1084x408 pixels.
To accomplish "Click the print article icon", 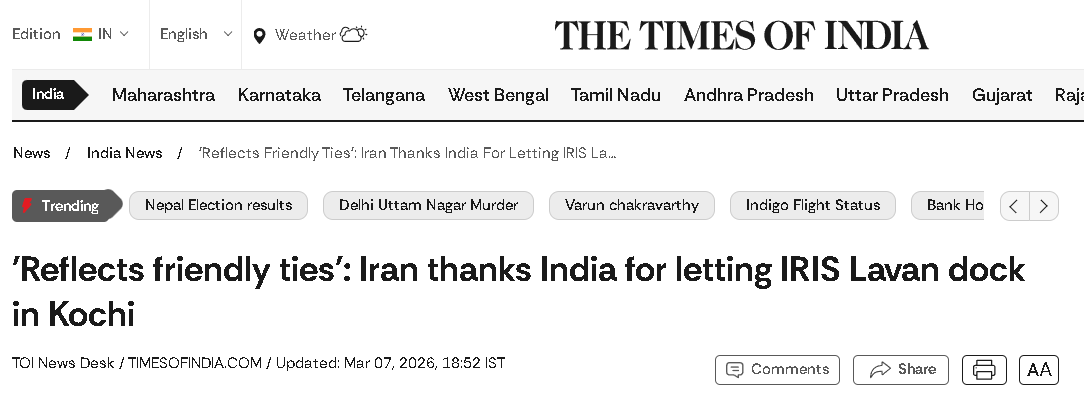I will pyautogui.click(x=984, y=370).
